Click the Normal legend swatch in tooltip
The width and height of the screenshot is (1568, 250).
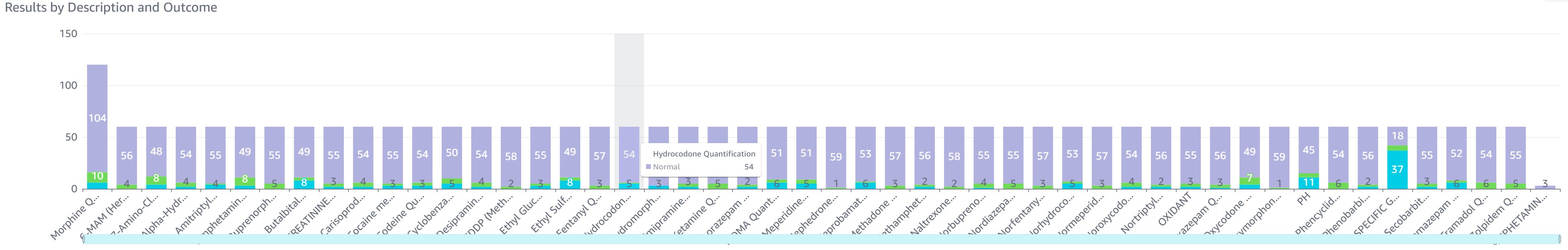(648, 167)
